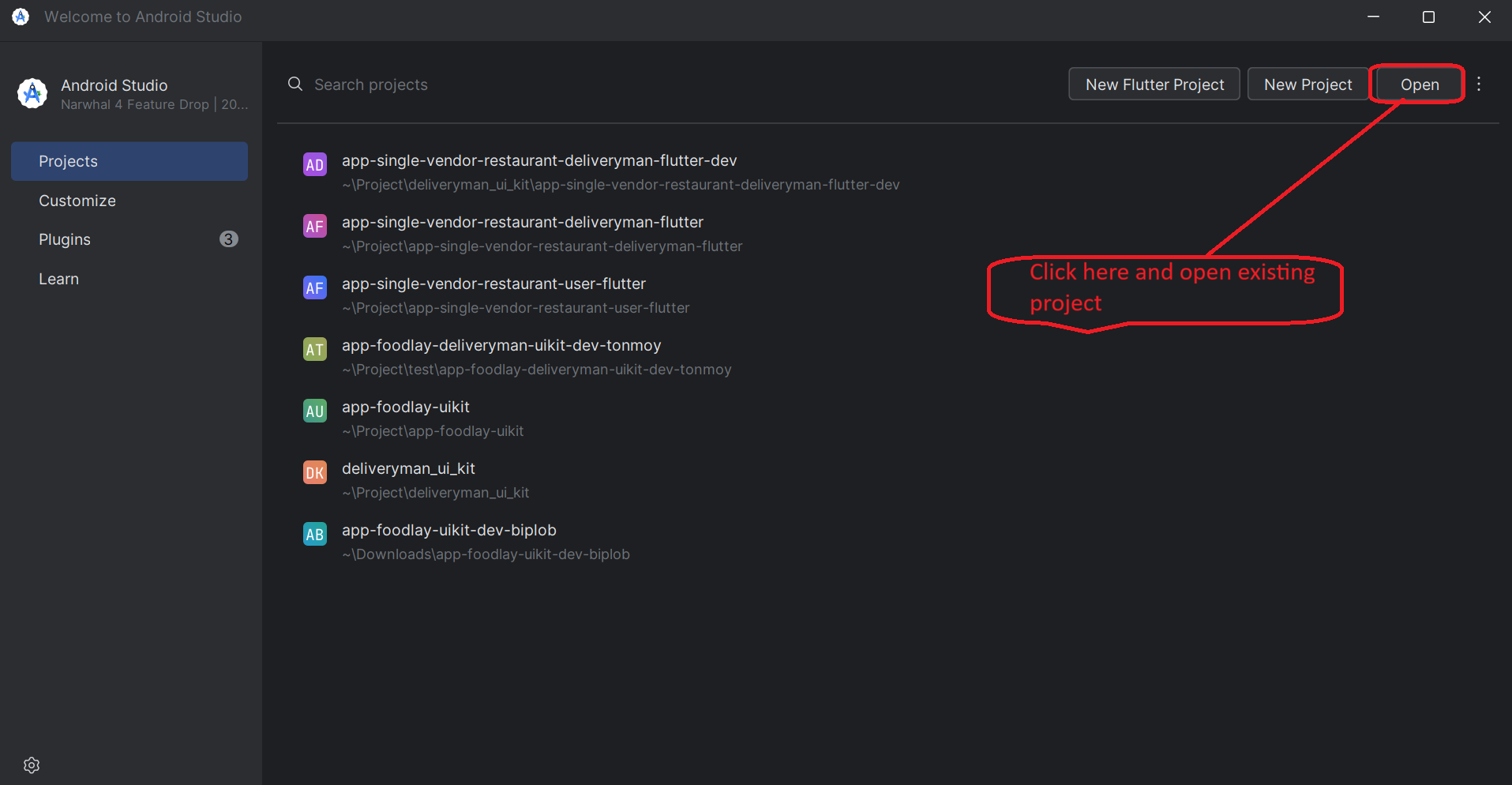1512x785 pixels.
Task: Select the Learn sidebar item
Action: pos(58,278)
